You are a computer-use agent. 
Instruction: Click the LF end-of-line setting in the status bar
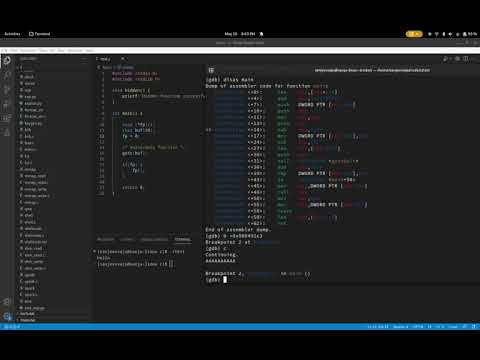(429, 327)
